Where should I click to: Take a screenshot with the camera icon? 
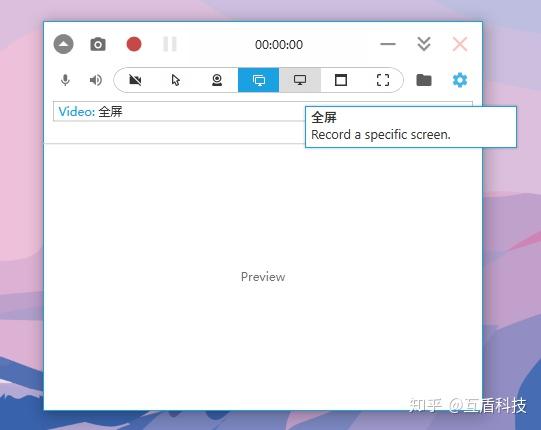(x=98, y=45)
